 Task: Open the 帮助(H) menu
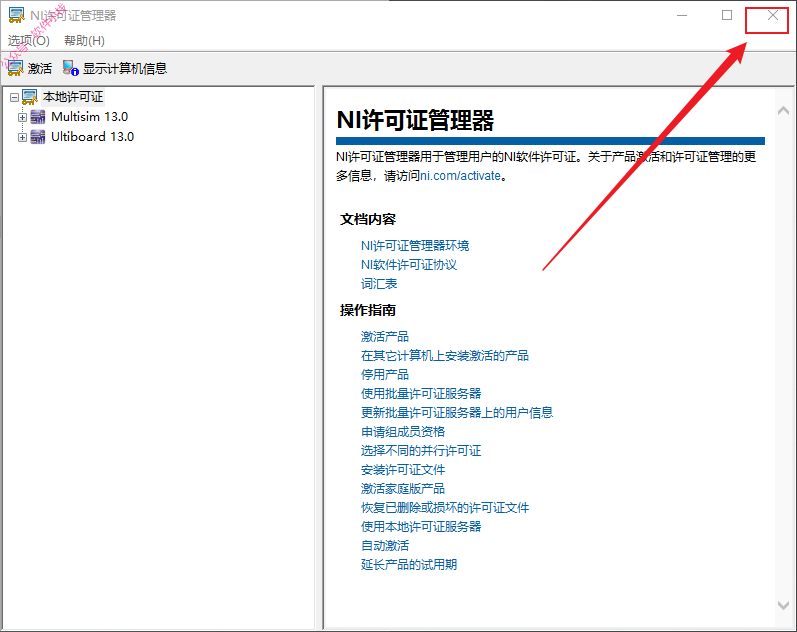pyautogui.click(x=84, y=41)
